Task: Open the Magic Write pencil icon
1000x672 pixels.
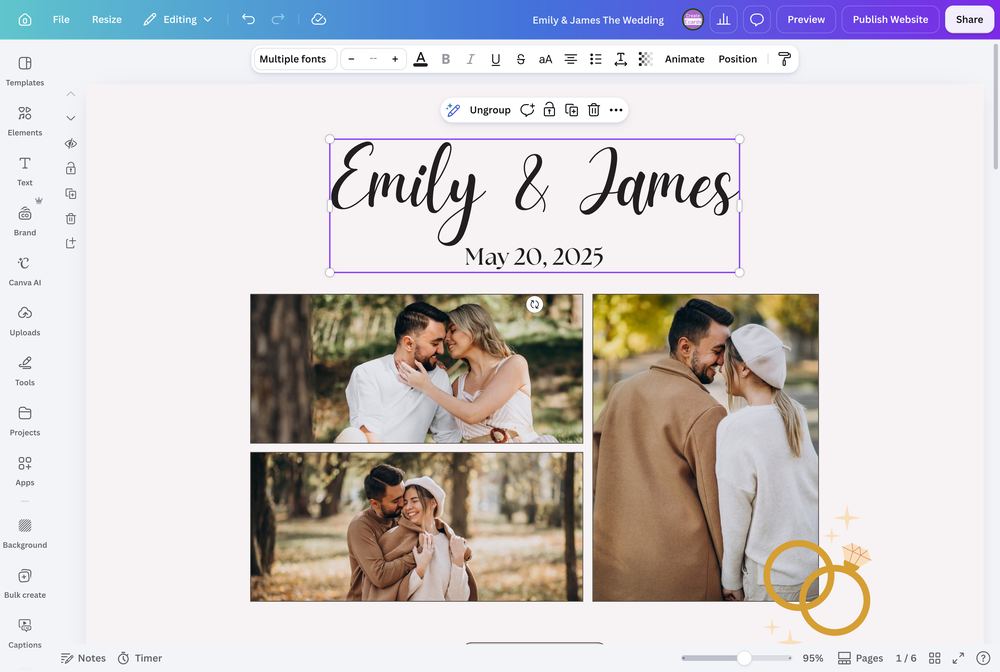Action: [453, 110]
